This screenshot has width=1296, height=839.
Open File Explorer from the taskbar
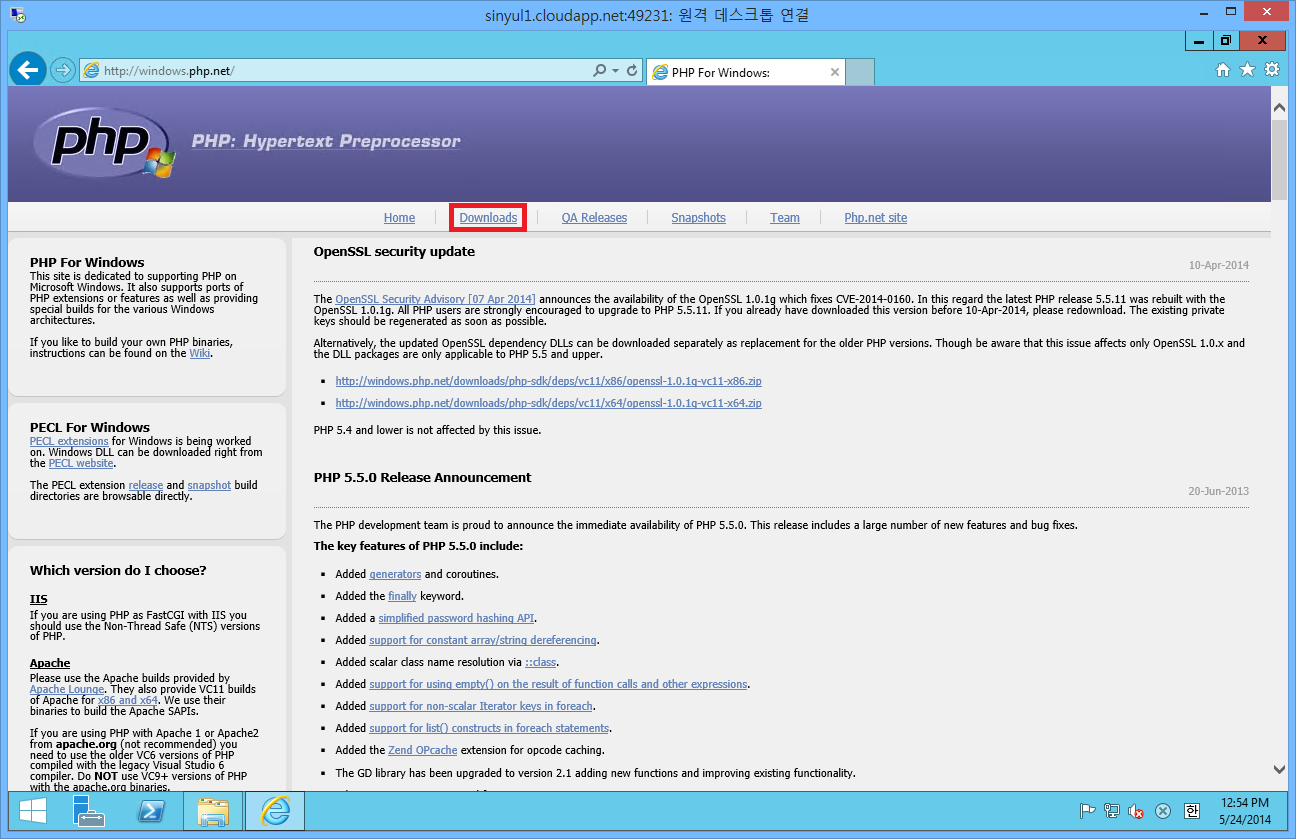213,811
